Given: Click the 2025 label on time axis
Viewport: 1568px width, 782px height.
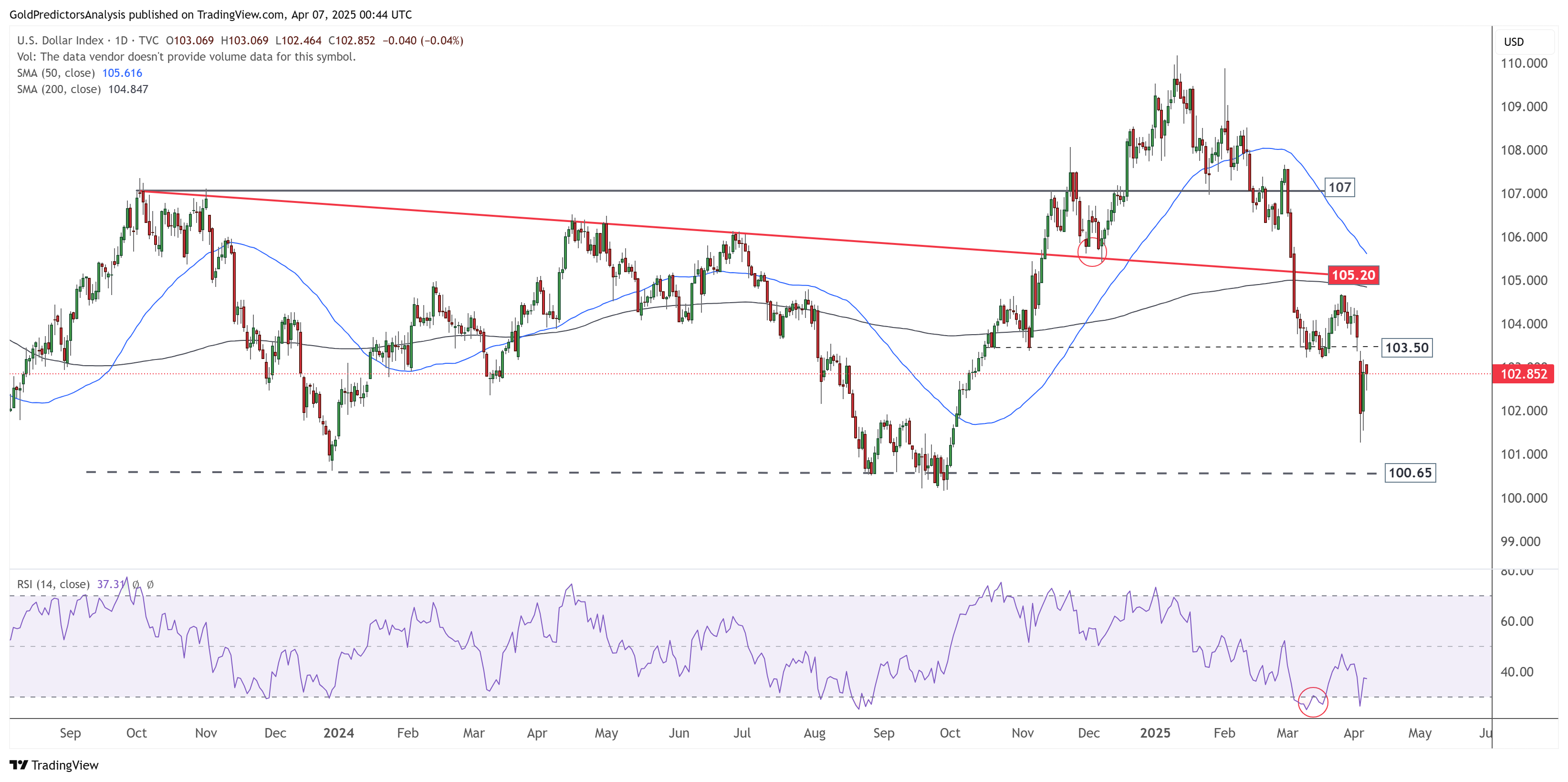Looking at the screenshot, I should 1155,733.
